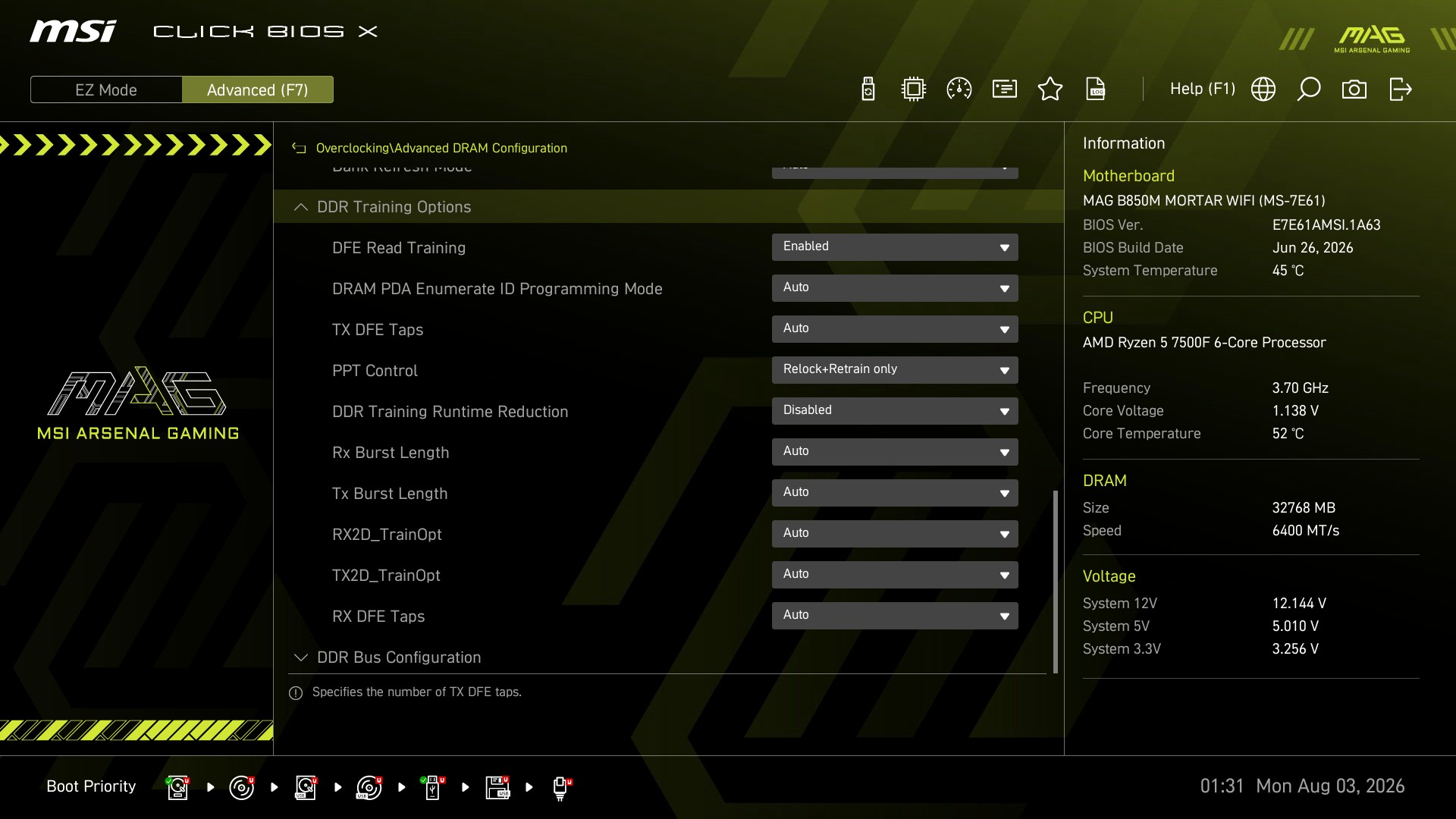
Task: Select the PPT Control label
Action: click(x=375, y=371)
